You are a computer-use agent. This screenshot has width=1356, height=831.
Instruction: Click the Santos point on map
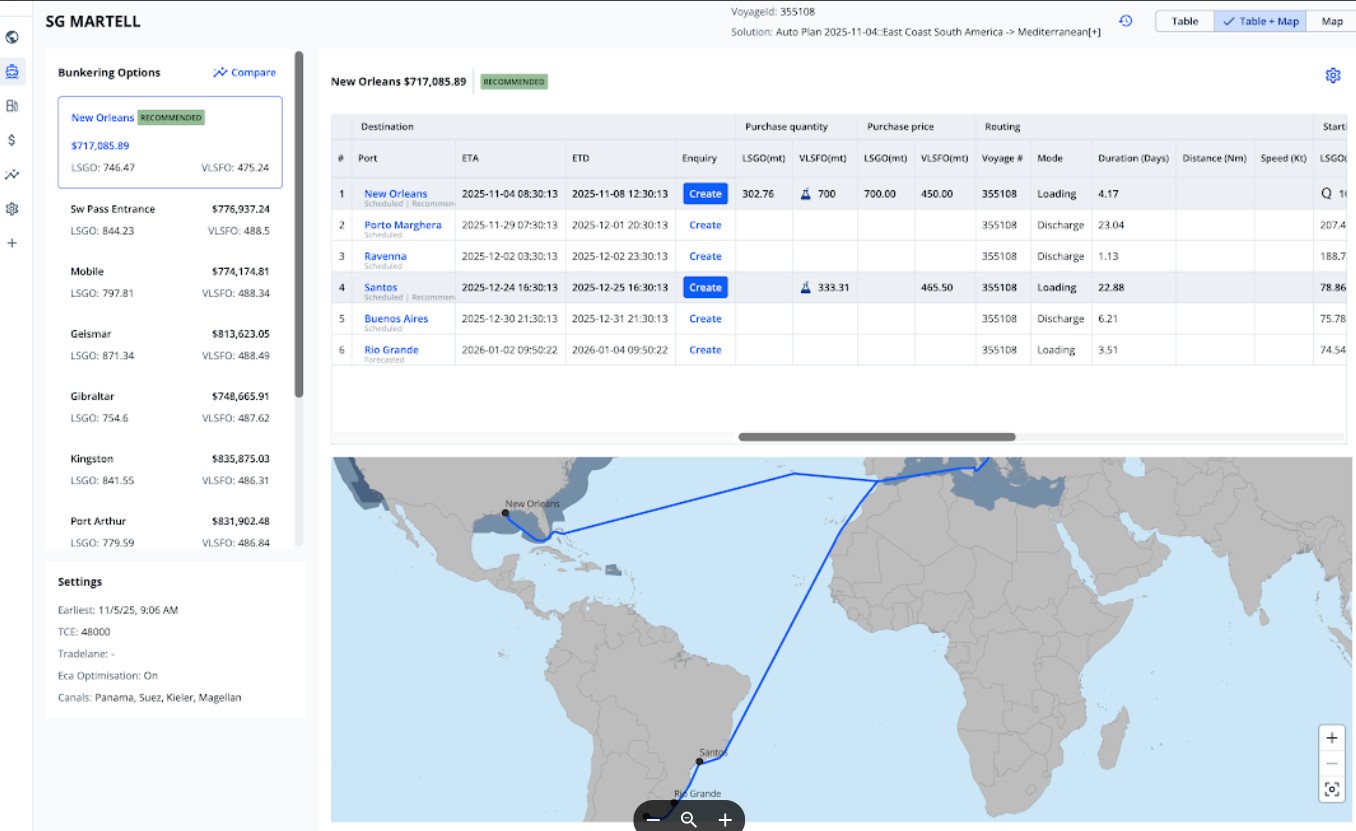(x=699, y=761)
